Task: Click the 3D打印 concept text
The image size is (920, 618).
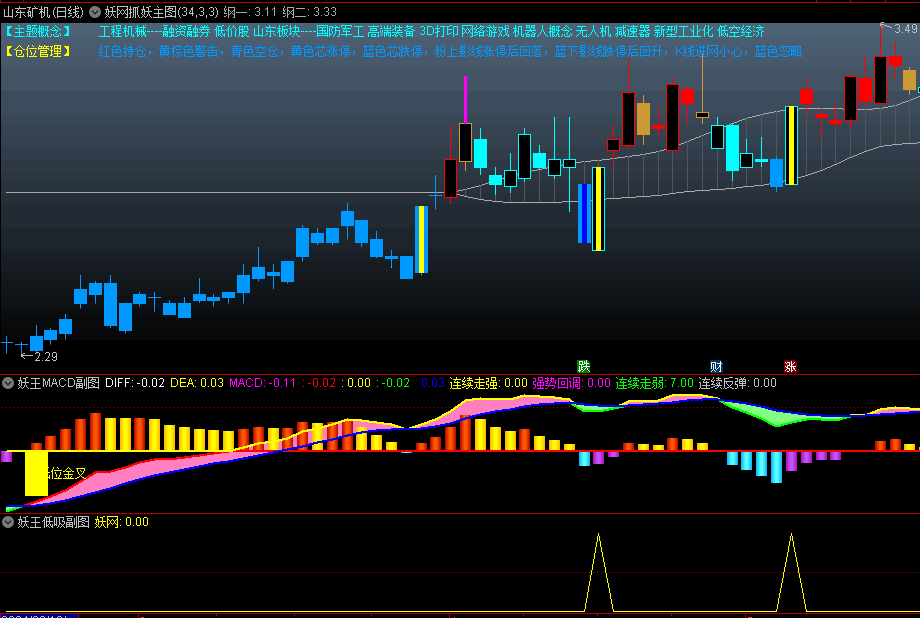Action: pos(438,32)
